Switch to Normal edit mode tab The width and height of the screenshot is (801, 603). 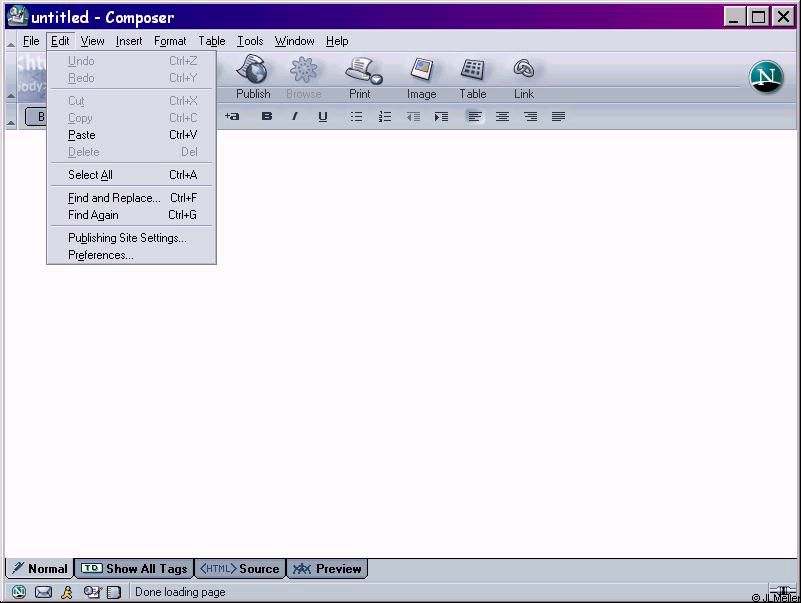point(40,569)
